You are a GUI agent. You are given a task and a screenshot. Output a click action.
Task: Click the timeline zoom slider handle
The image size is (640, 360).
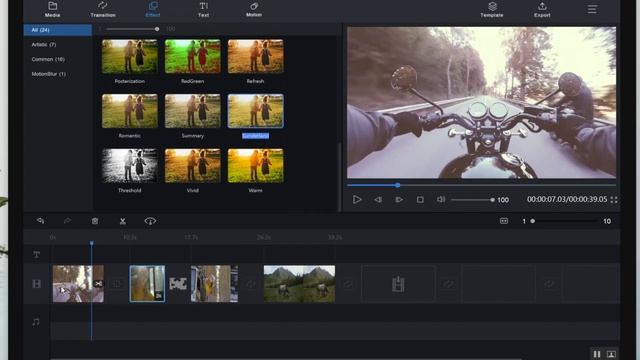click(533, 221)
